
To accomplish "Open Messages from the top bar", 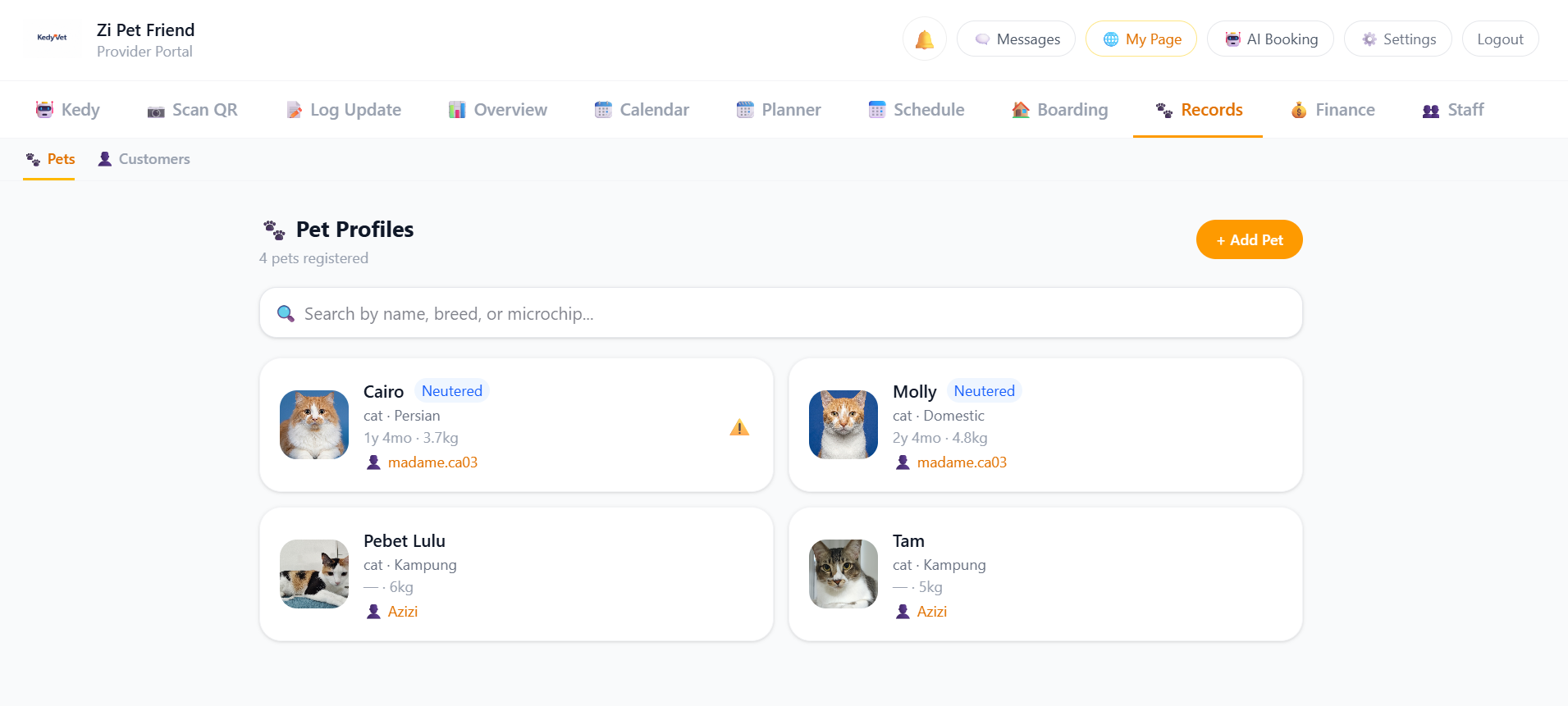I will [x=1016, y=39].
